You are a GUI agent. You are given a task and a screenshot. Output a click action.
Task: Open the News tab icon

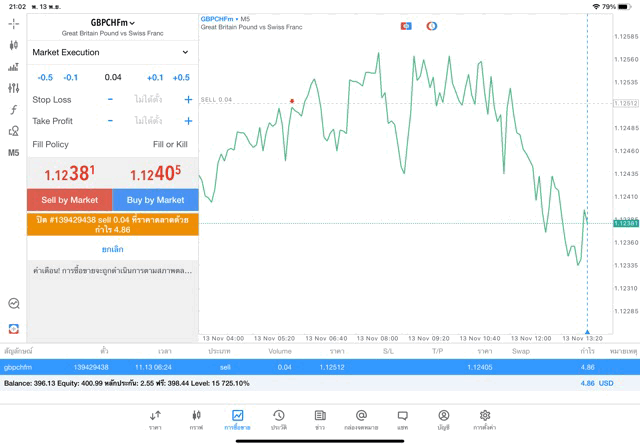point(320,419)
